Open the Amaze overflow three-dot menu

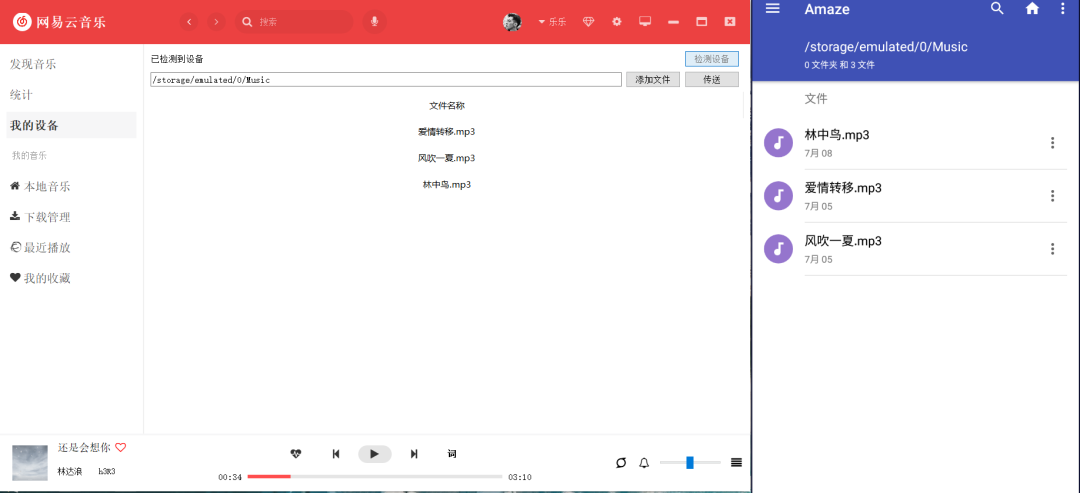tap(1061, 8)
